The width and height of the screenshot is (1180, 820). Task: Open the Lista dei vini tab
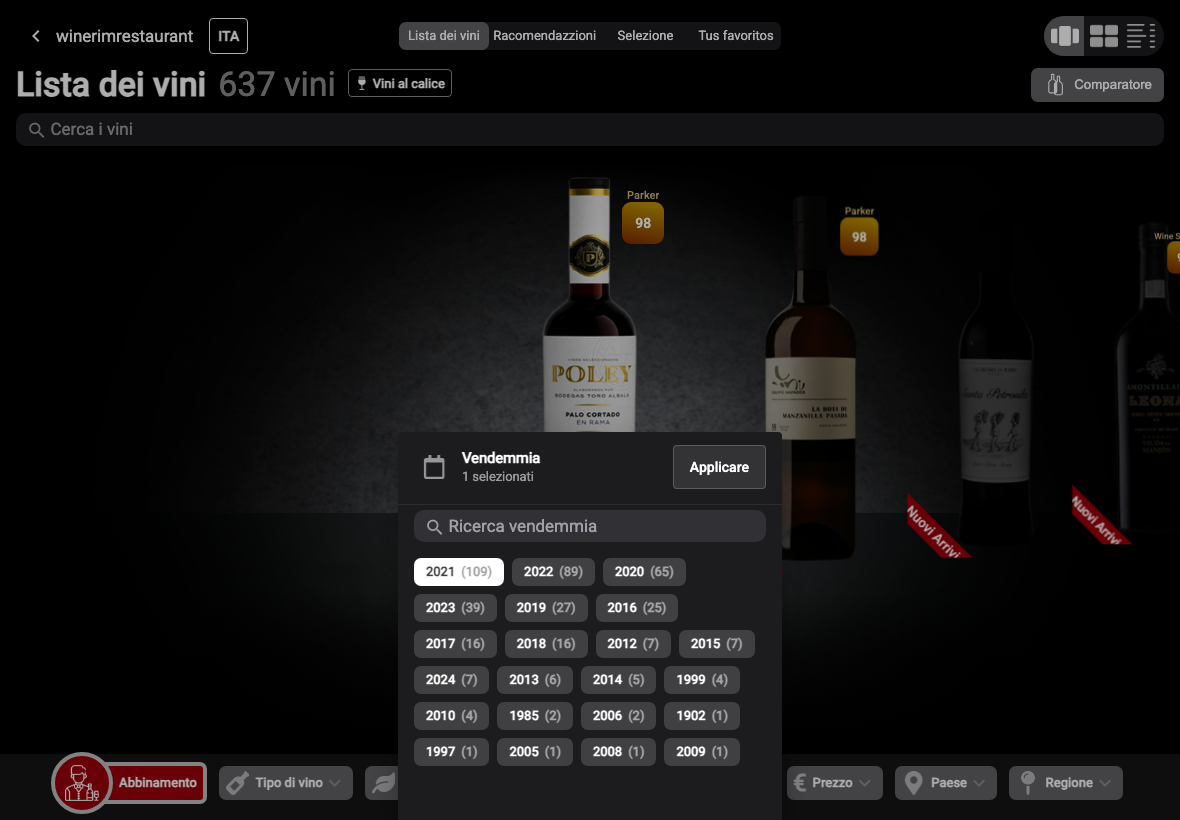tap(443, 35)
